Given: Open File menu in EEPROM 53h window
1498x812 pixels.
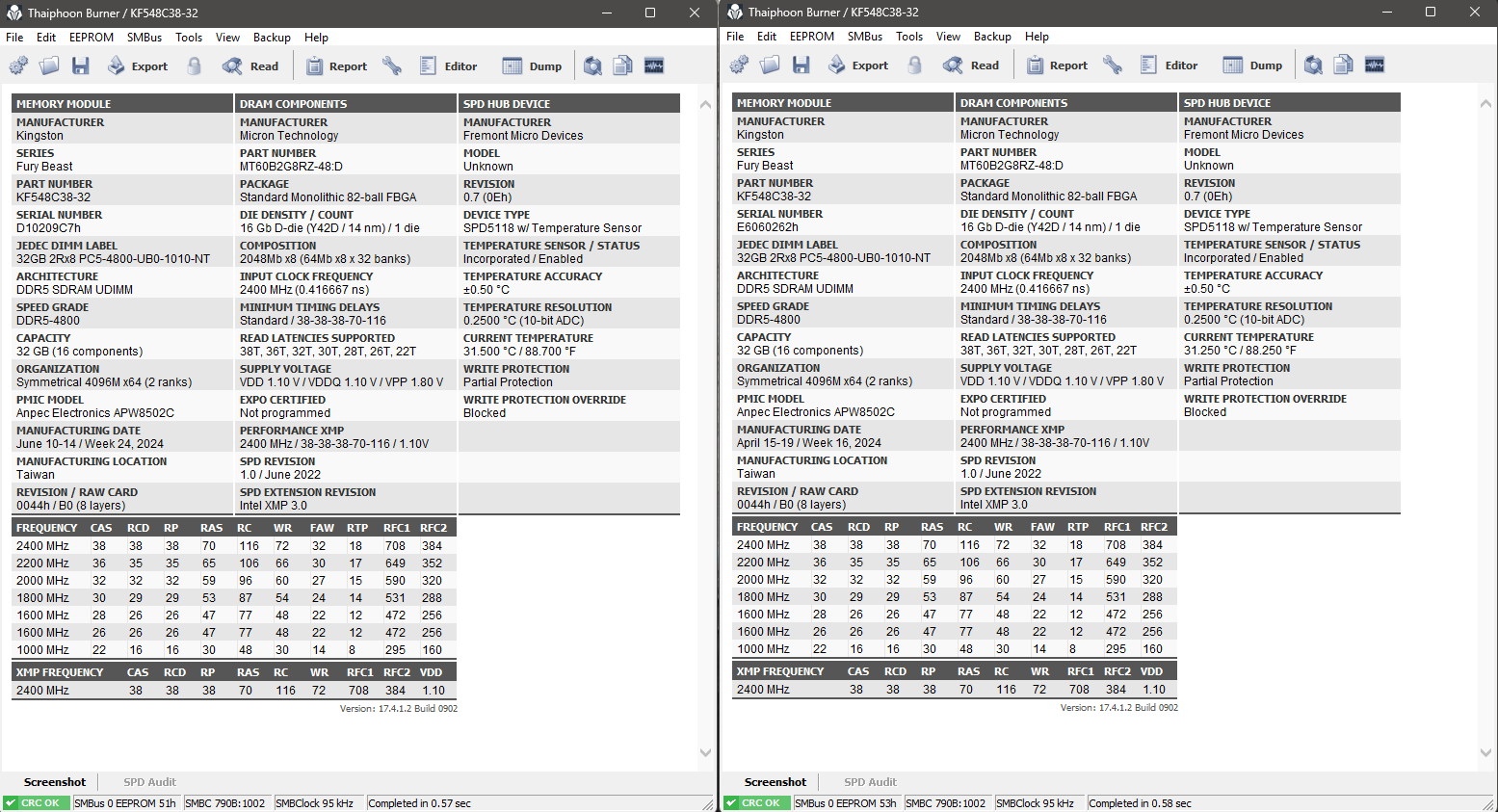Looking at the screenshot, I should click(x=735, y=37).
